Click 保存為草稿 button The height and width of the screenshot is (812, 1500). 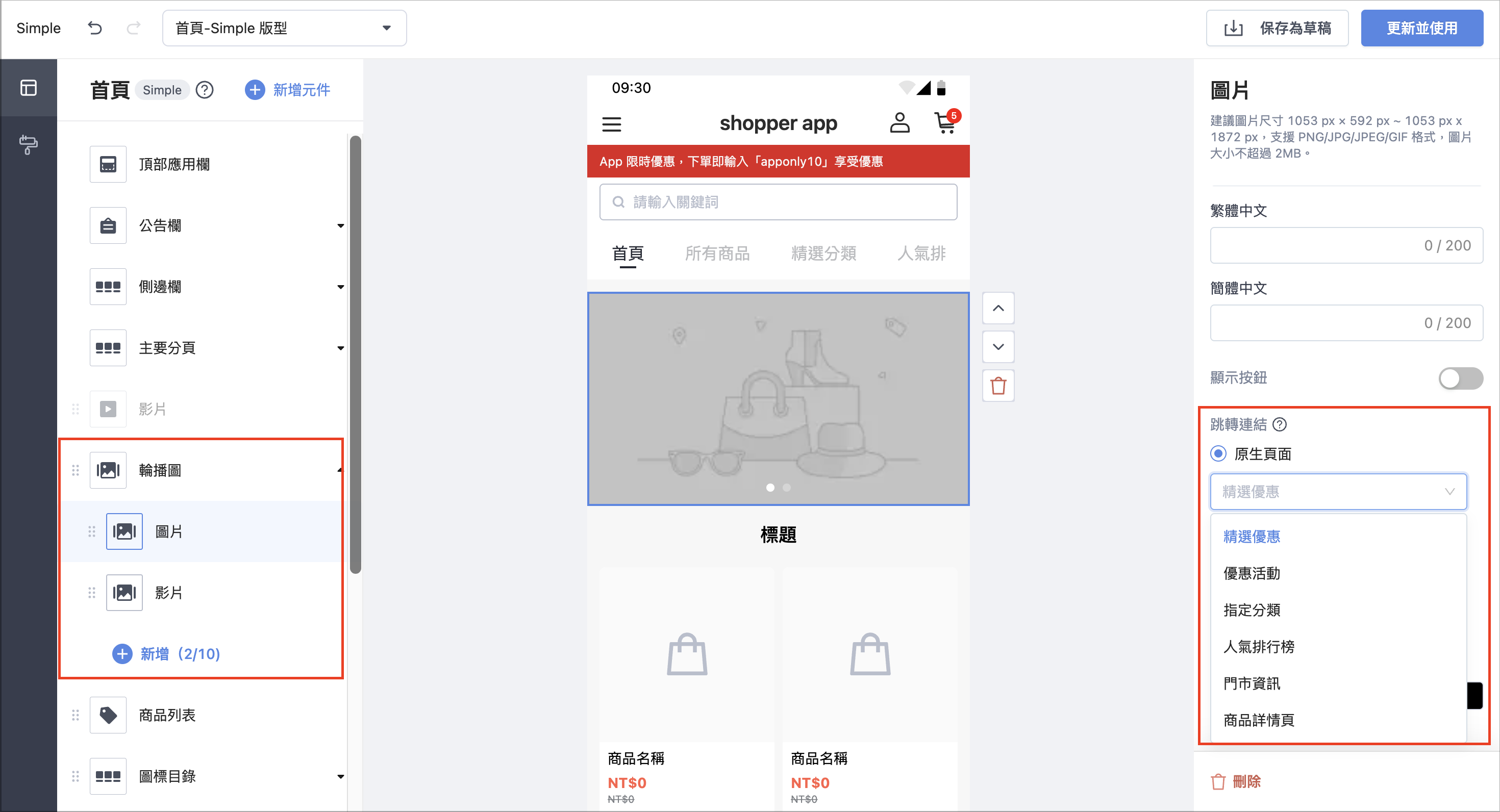(x=1277, y=28)
